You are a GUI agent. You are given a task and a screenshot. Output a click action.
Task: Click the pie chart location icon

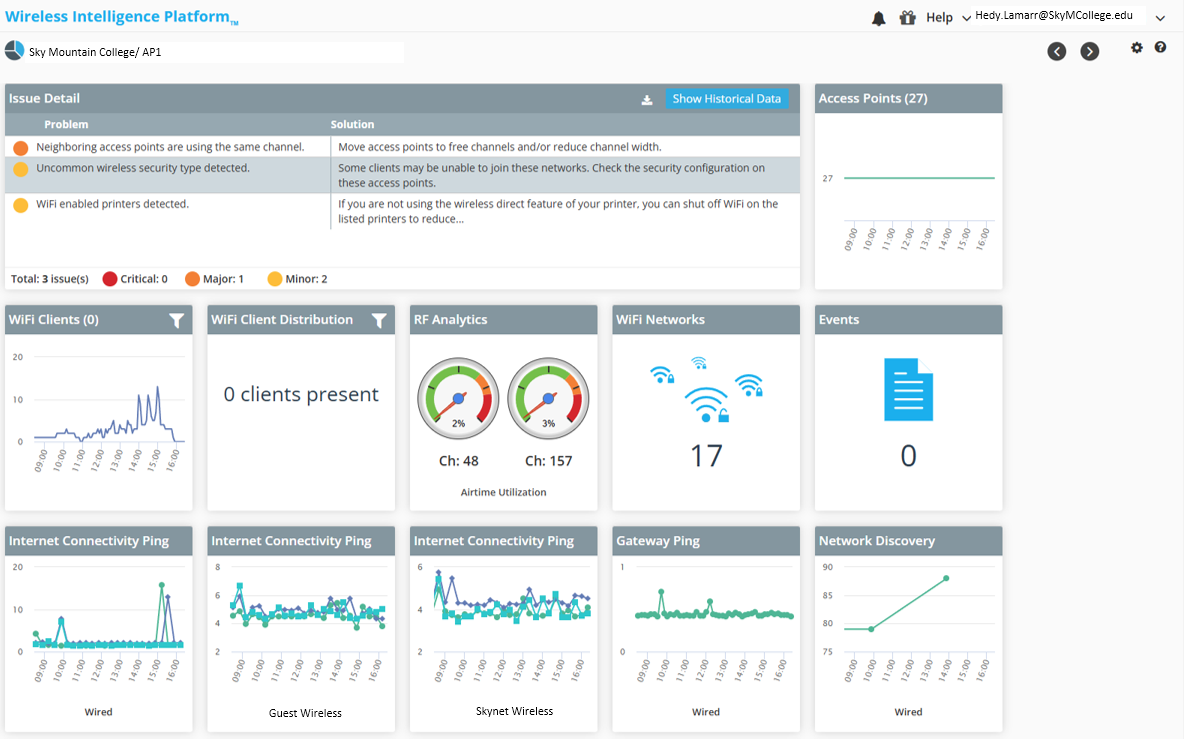(14, 51)
